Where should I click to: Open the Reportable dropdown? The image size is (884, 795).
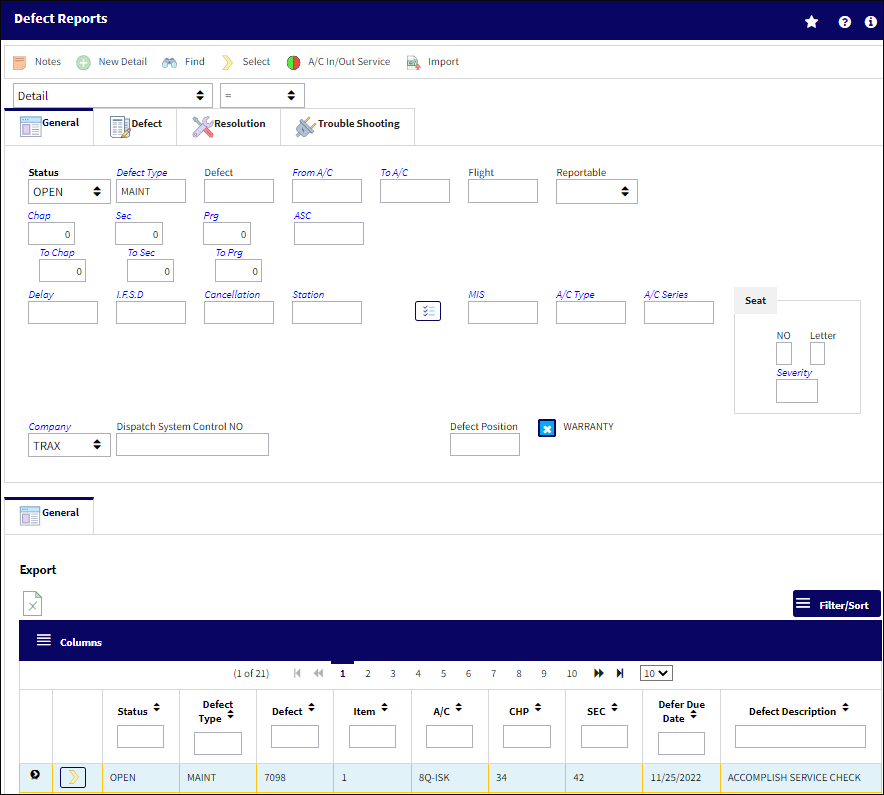596,192
